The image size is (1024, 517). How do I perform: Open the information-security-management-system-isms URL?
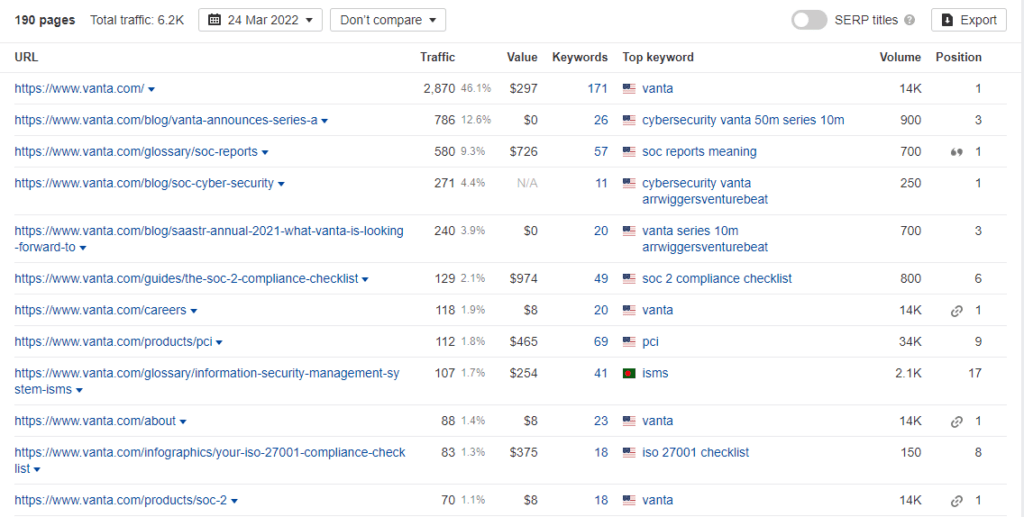click(207, 381)
